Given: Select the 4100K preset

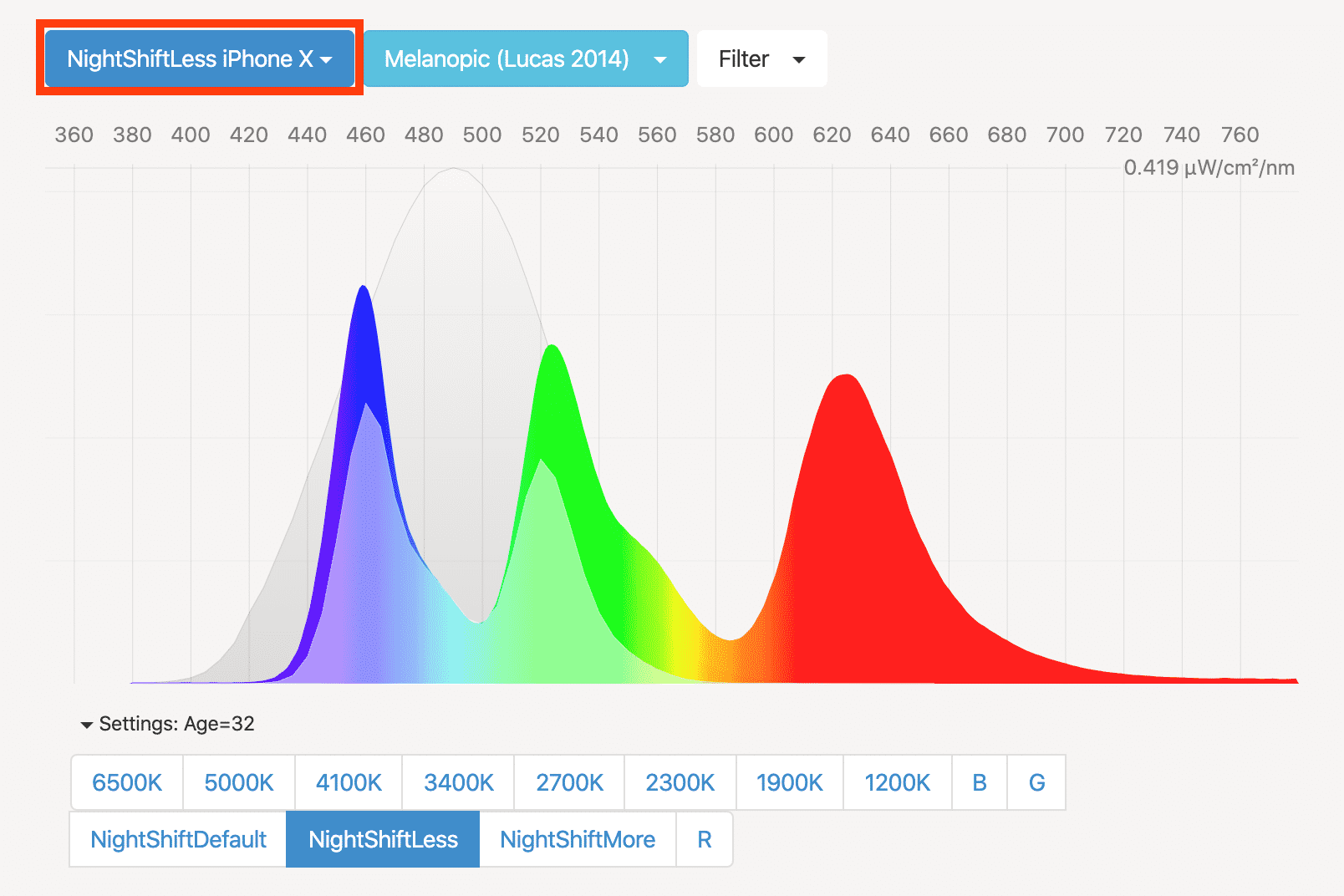Looking at the screenshot, I should click(349, 782).
